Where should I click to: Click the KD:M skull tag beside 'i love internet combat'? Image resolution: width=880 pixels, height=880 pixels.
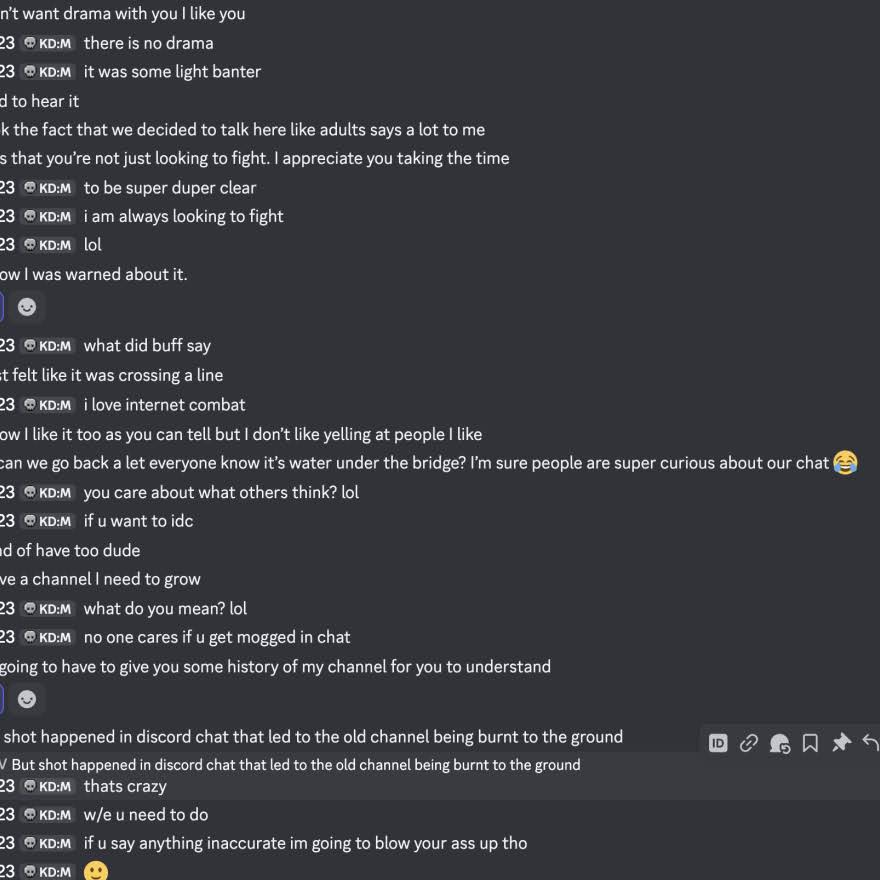(48, 405)
